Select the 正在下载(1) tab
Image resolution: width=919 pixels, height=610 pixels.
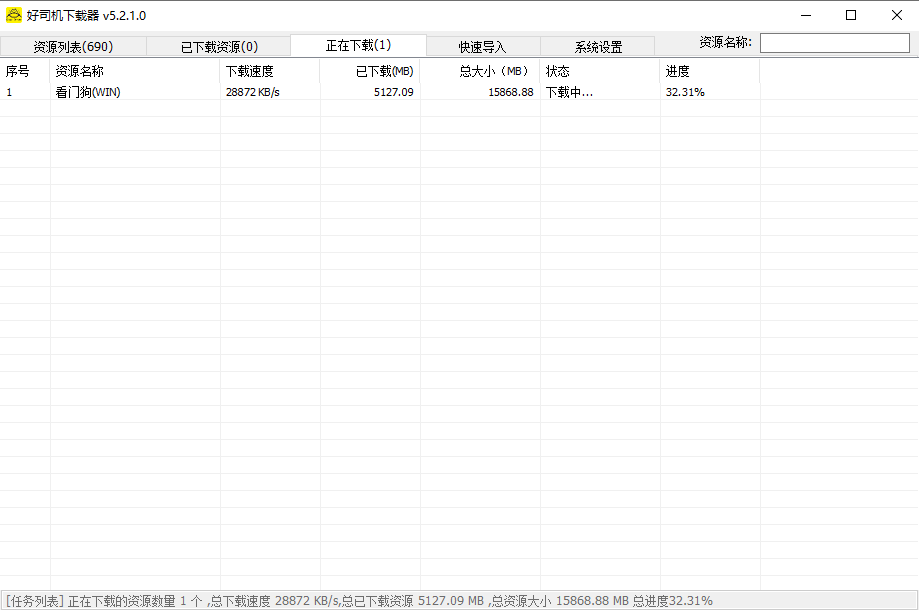coord(358,45)
